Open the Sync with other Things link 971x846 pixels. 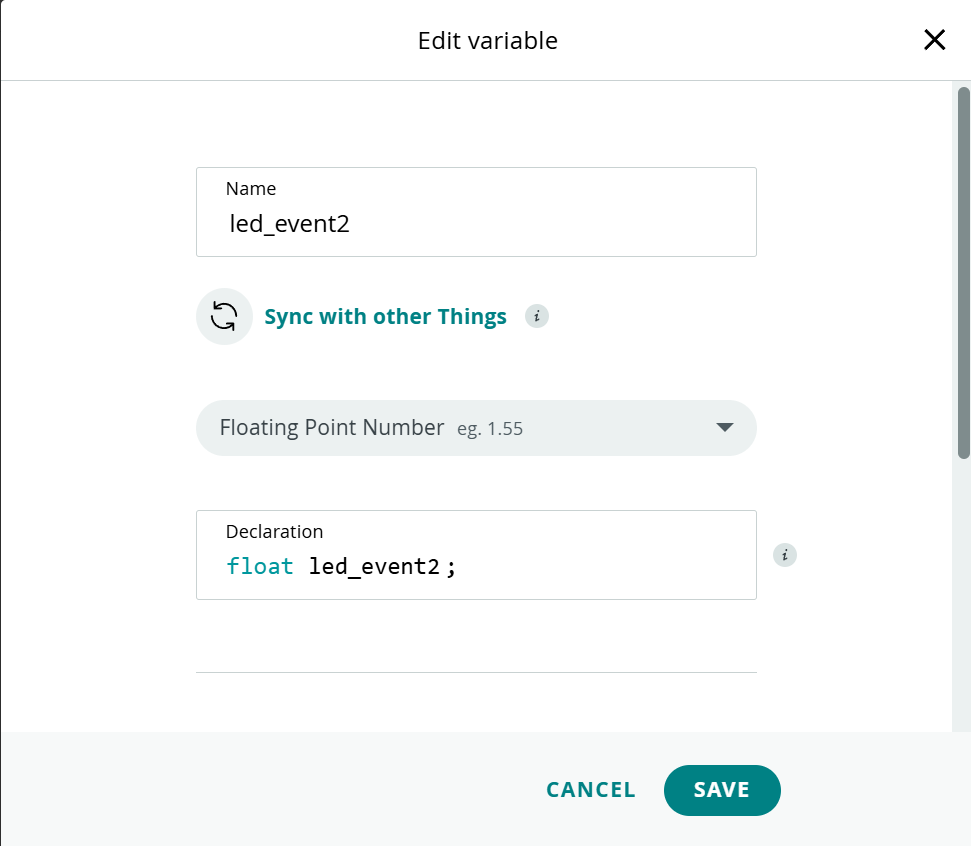pos(385,317)
